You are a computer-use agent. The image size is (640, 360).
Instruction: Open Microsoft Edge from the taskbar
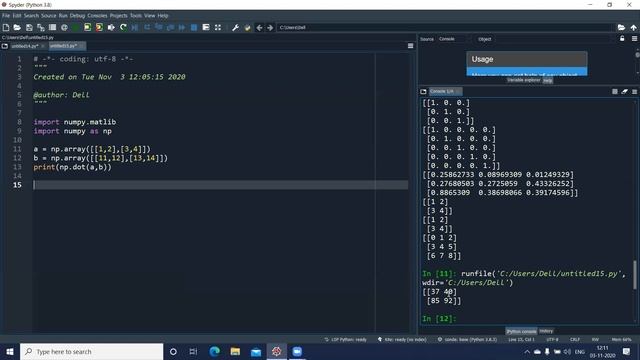pyautogui.click(x=215, y=351)
